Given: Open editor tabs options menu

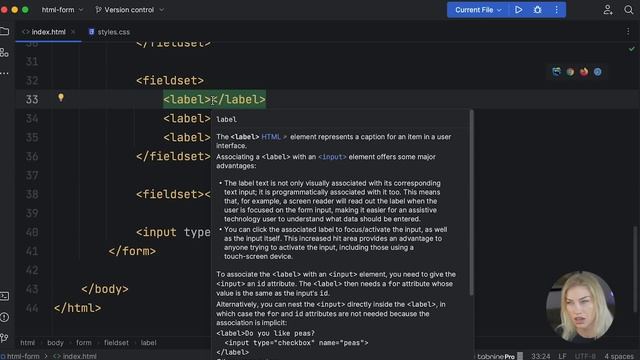Looking at the screenshot, I should (628, 32).
